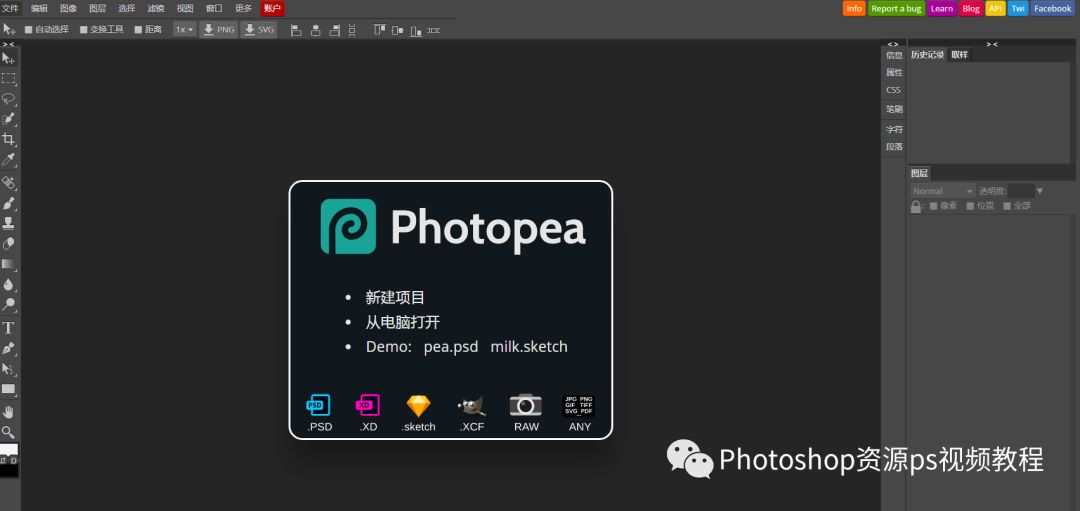Click the Report a bug button
This screenshot has width=1080, height=511.
click(x=896, y=8)
